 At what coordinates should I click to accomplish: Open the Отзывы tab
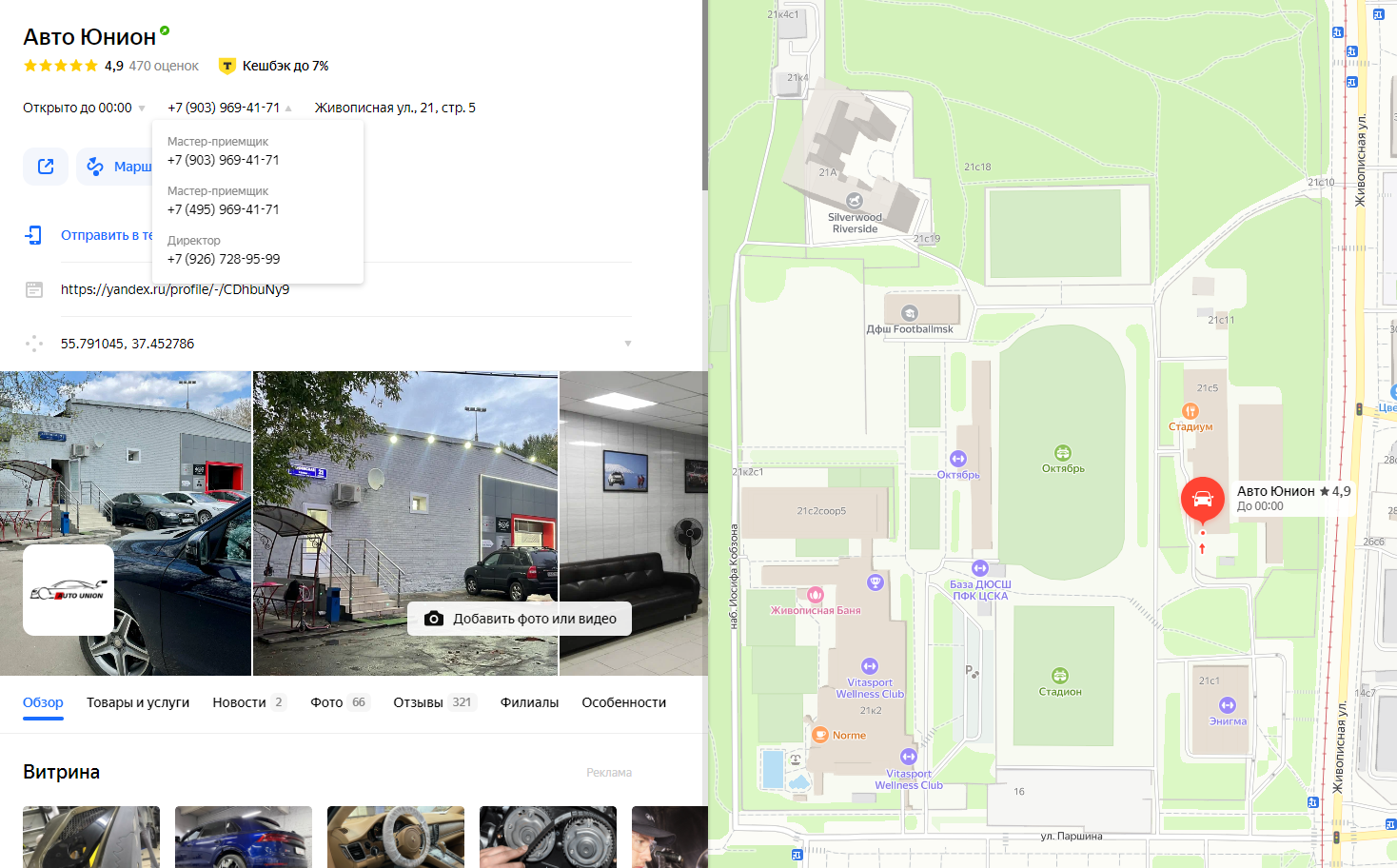click(x=418, y=702)
